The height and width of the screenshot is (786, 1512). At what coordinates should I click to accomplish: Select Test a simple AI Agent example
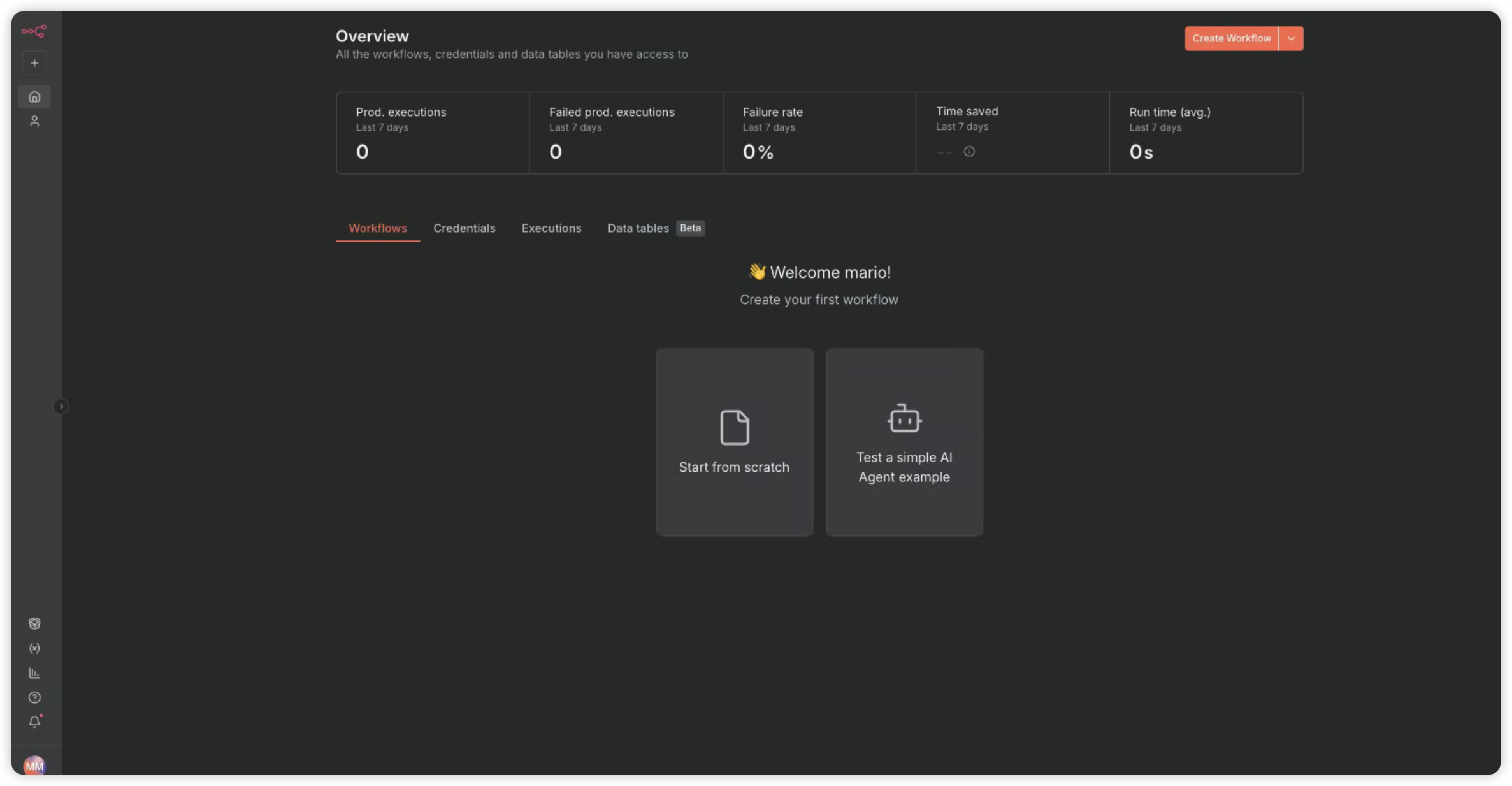pos(904,442)
